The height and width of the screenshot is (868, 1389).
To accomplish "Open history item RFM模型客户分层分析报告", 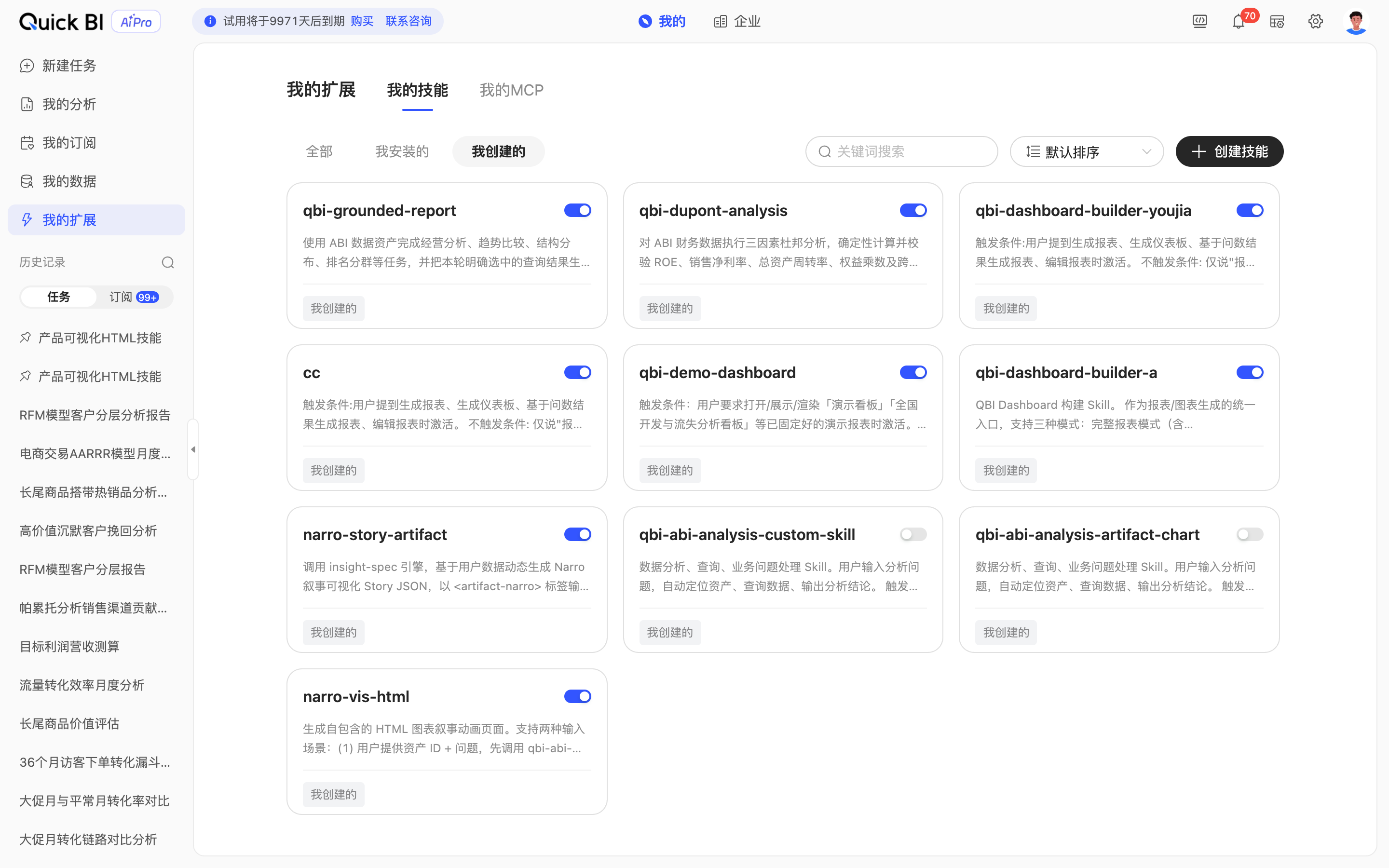I will 95,415.
